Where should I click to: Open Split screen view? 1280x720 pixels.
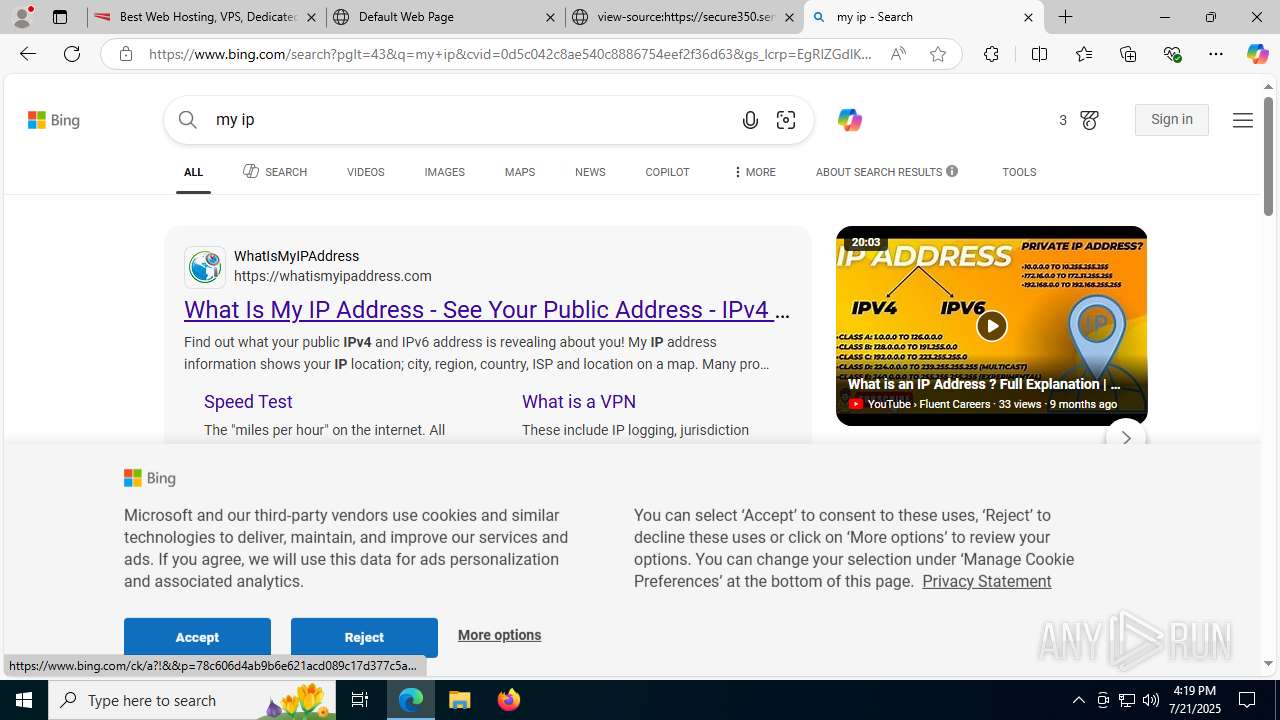click(x=1039, y=54)
